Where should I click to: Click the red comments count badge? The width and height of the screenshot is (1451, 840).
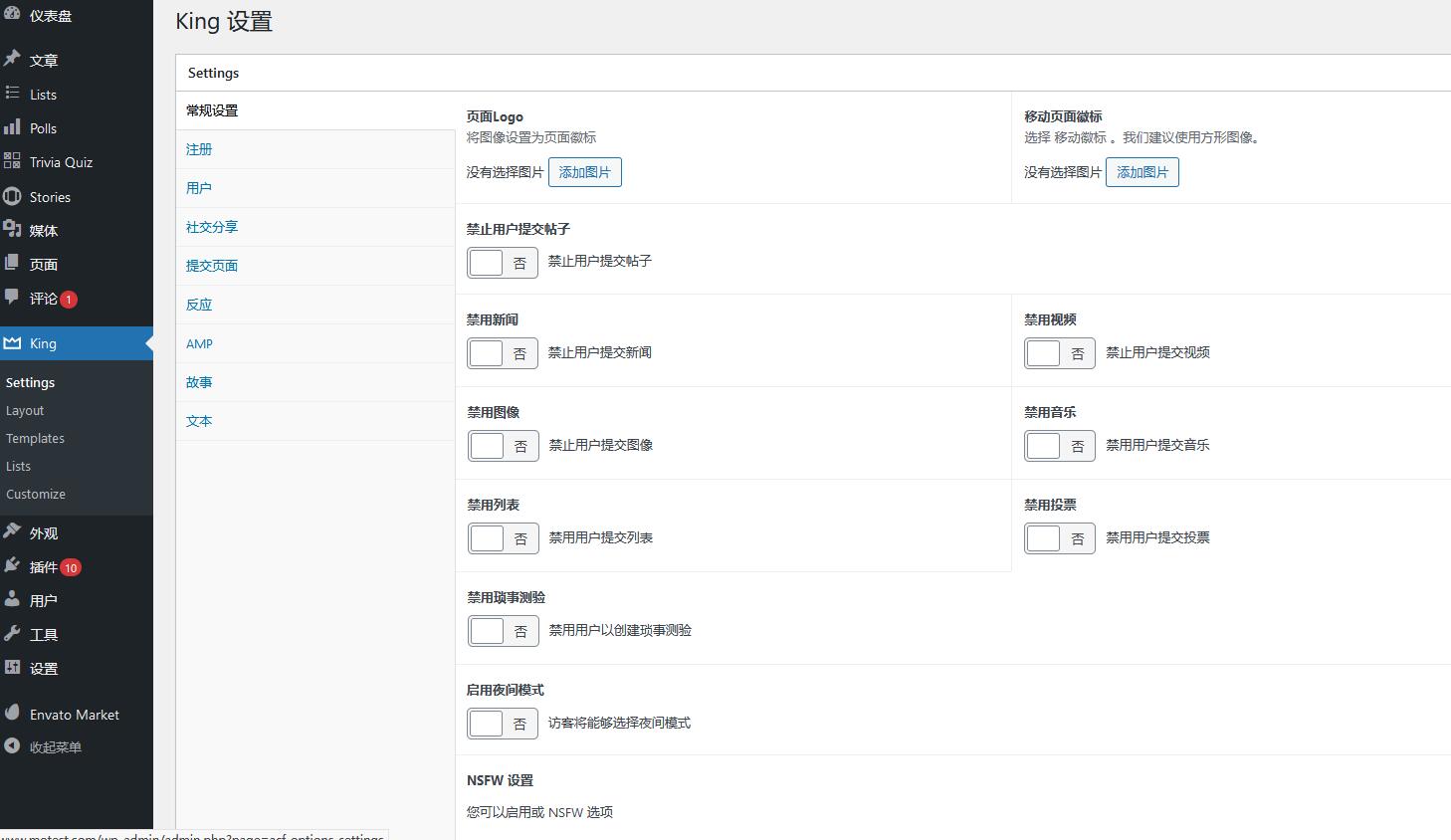[x=69, y=300]
